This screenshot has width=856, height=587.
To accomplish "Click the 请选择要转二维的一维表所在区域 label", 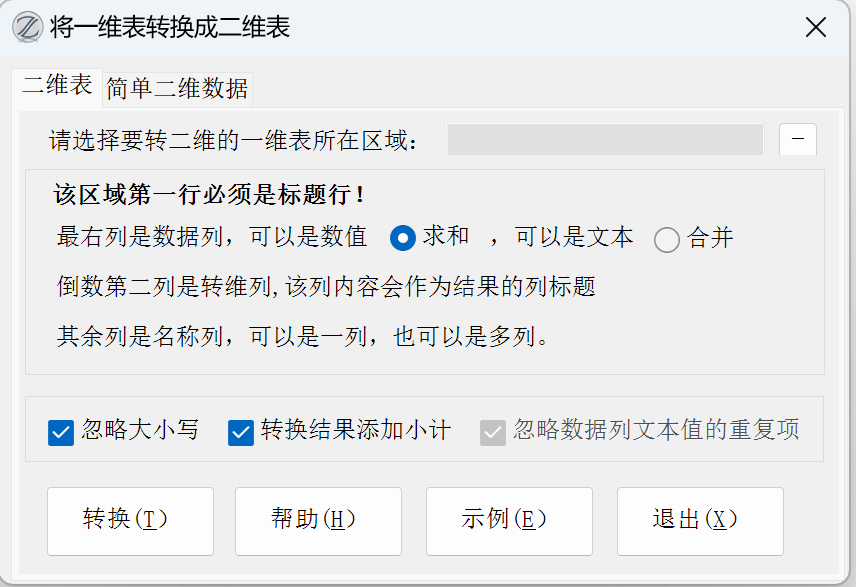I will click(234, 141).
